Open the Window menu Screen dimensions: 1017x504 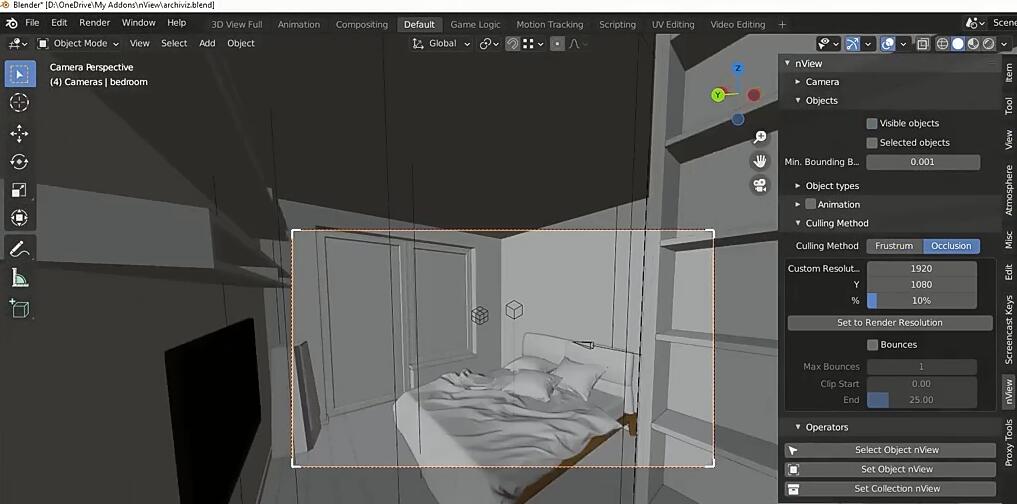pos(139,23)
